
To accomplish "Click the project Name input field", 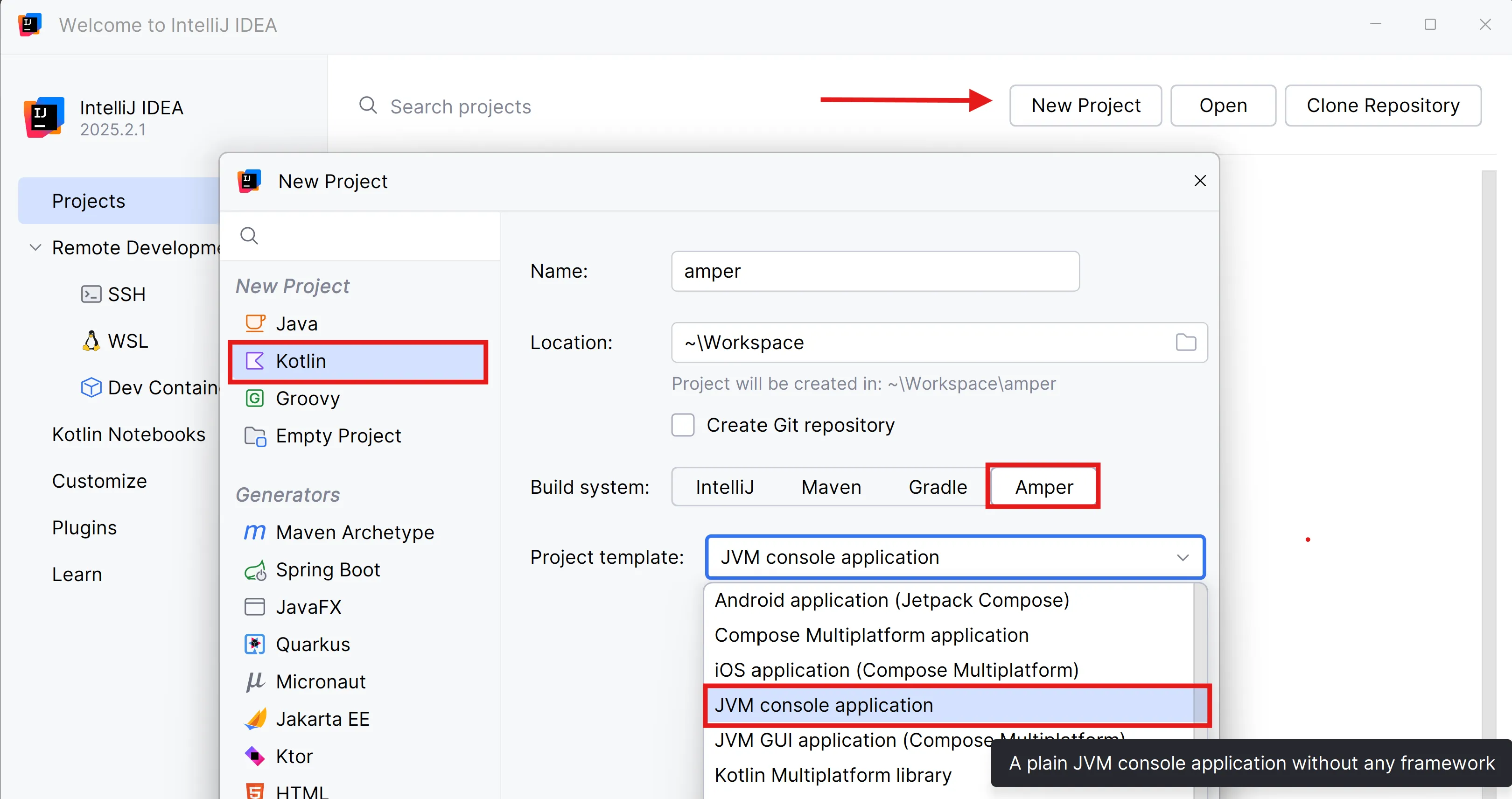I will point(875,271).
